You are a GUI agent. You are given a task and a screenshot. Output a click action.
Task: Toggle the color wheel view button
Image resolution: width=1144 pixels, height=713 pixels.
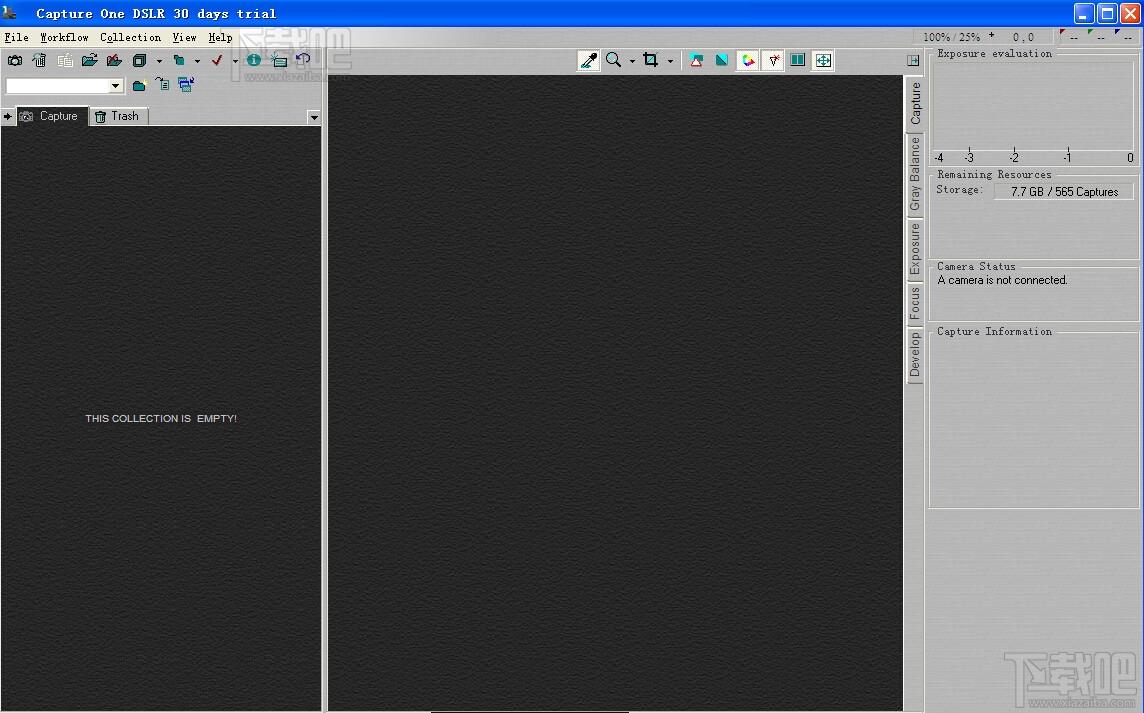[x=748, y=61]
